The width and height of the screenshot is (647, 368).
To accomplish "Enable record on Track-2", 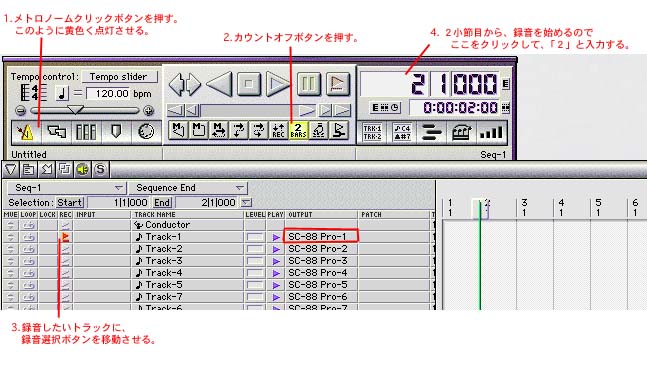I will (x=65, y=249).
